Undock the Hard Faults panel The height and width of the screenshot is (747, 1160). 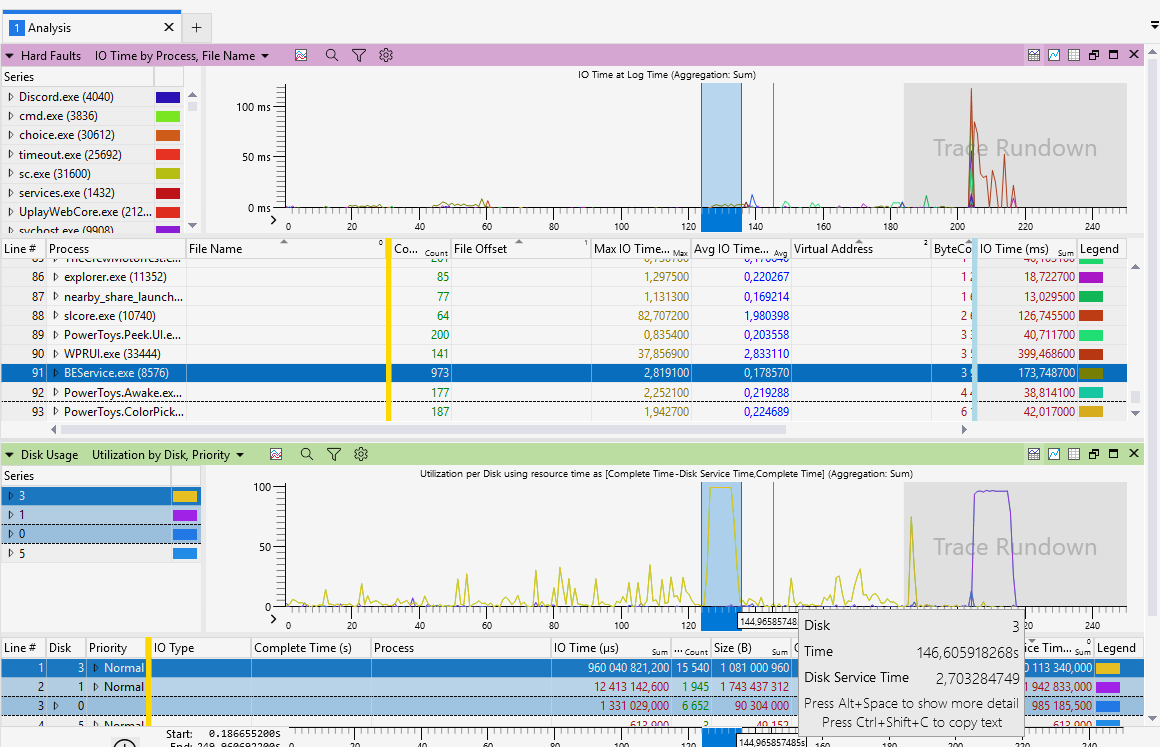pos(1093,55)
